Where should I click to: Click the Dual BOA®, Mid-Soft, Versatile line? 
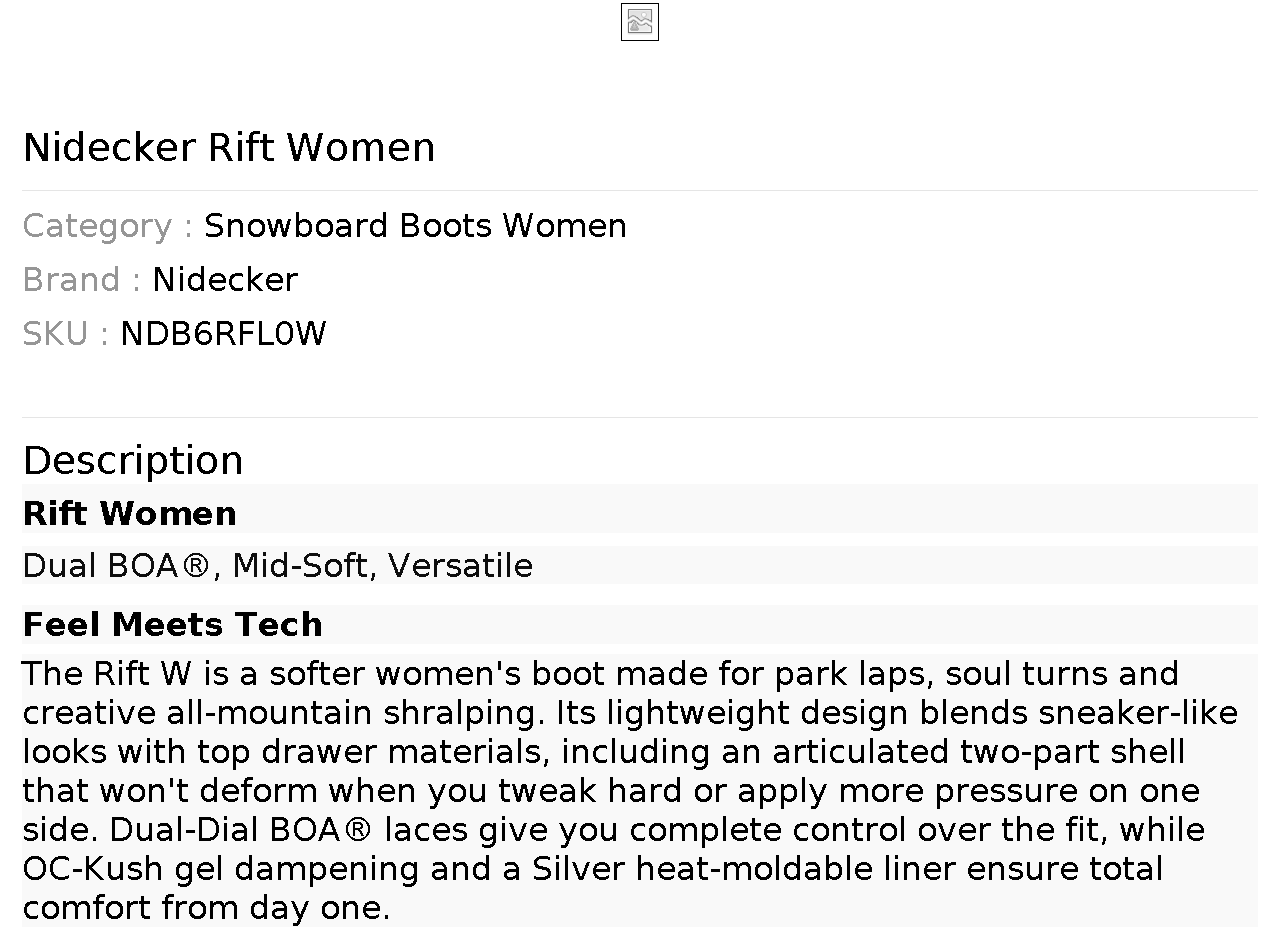pyautogui.click(x=277, y=566)
